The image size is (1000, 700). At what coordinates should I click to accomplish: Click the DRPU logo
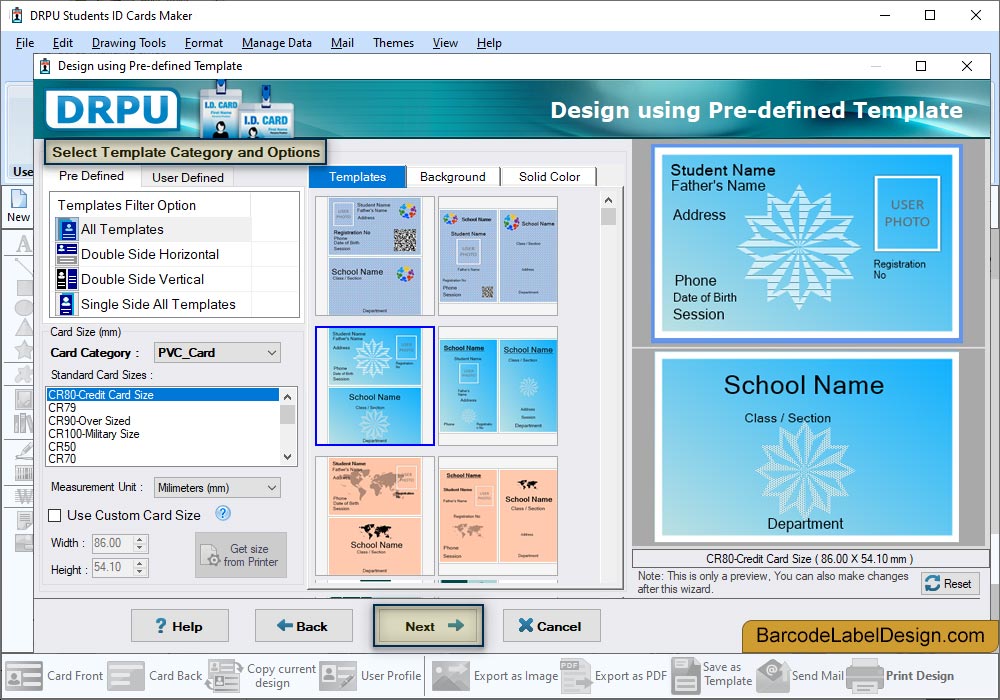click(113, 110)
